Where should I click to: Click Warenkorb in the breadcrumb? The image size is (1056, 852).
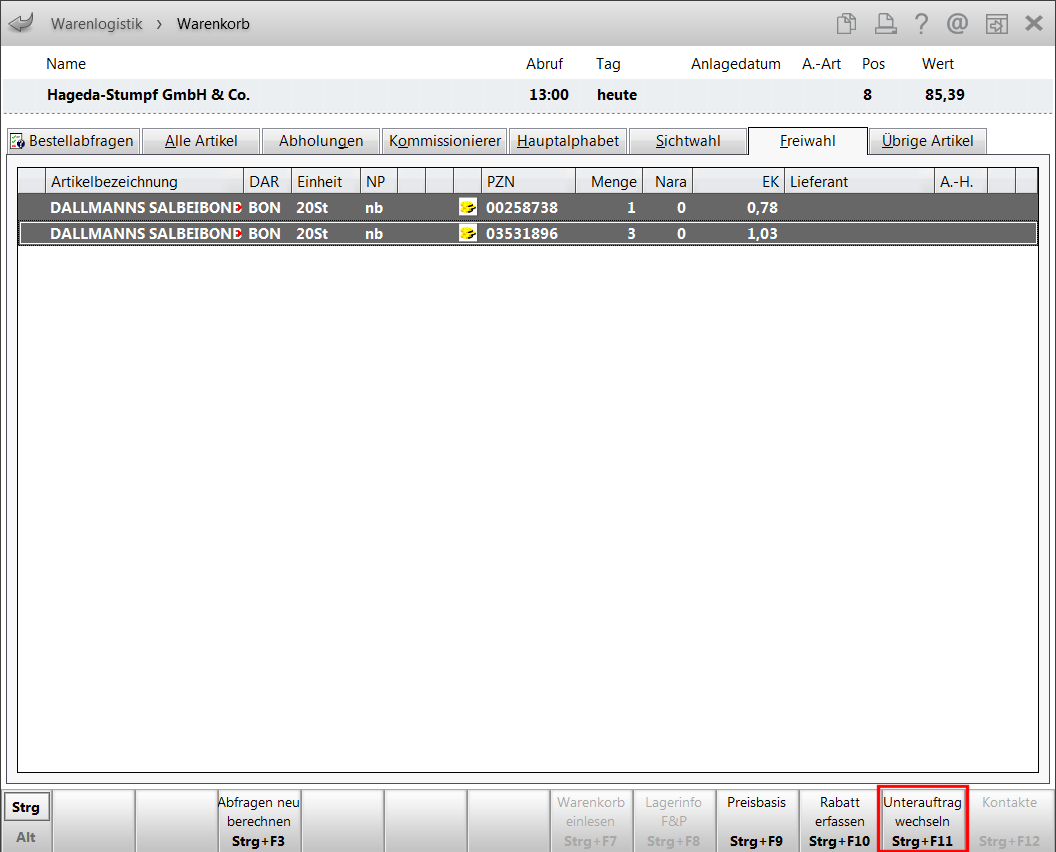point(213,24)
